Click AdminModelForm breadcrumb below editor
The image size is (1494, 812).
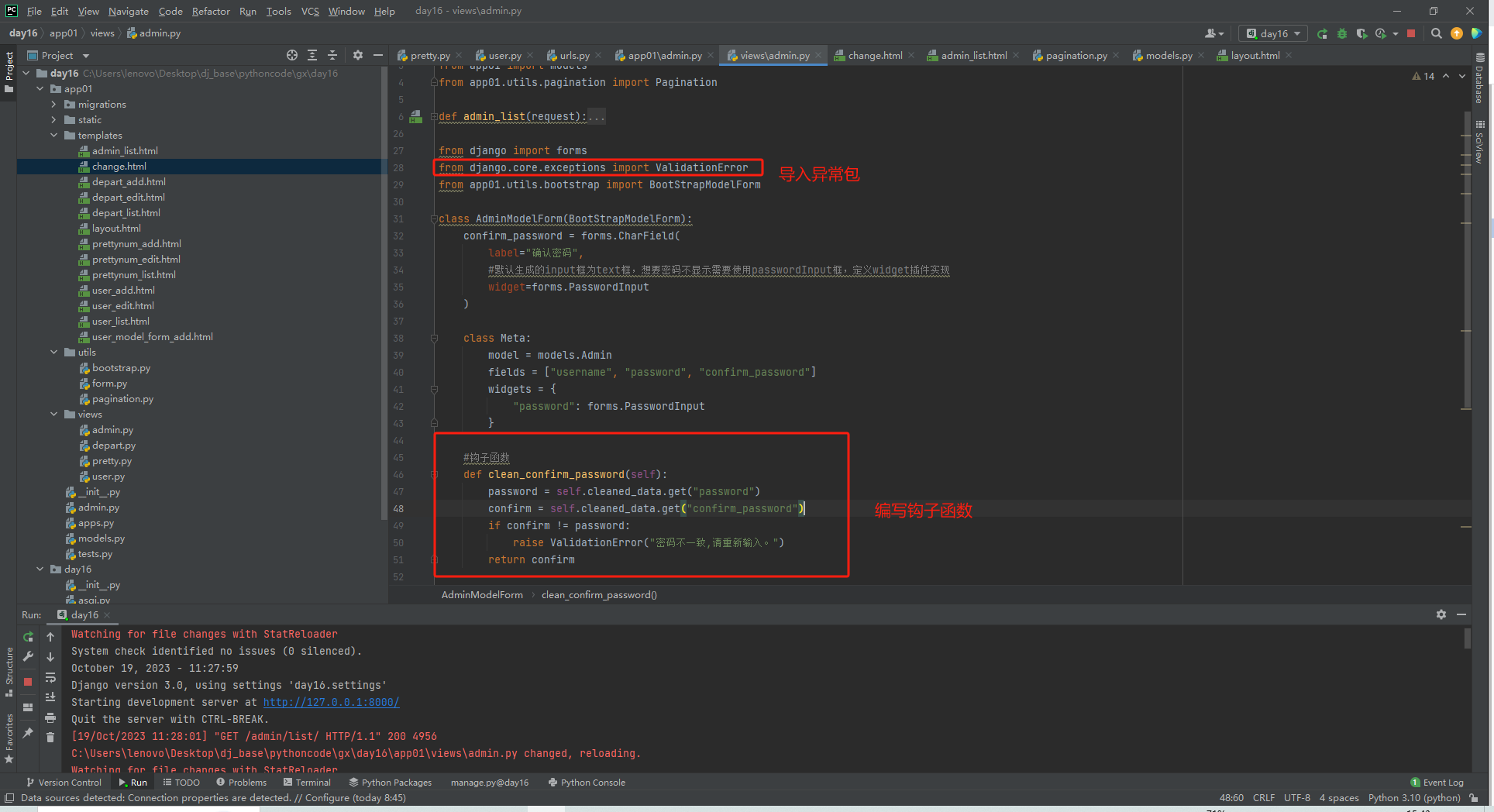coord(482,594)
